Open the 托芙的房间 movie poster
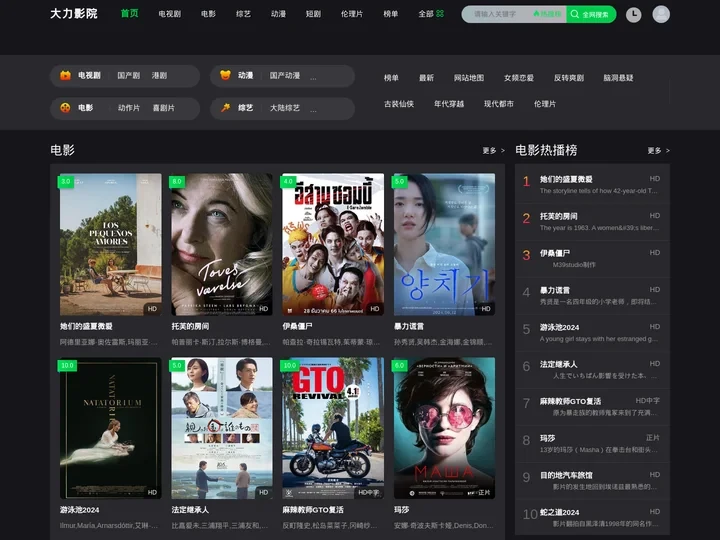Viewport: 720px width, 540px height. point(222,244)
